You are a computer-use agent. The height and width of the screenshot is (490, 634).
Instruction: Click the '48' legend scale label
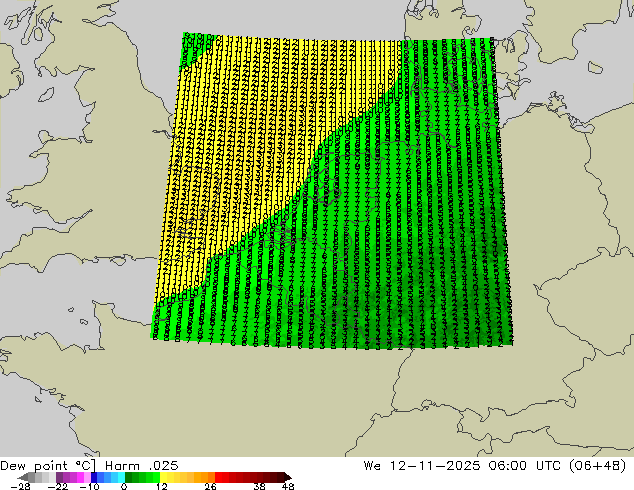pos(288,486)
